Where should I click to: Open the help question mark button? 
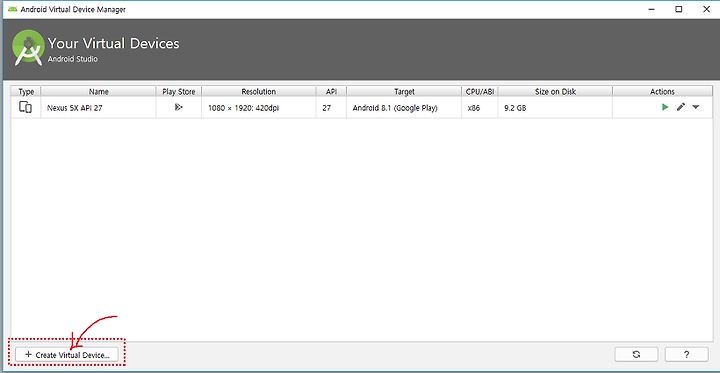pyautogui.click(x=686, y=354)
